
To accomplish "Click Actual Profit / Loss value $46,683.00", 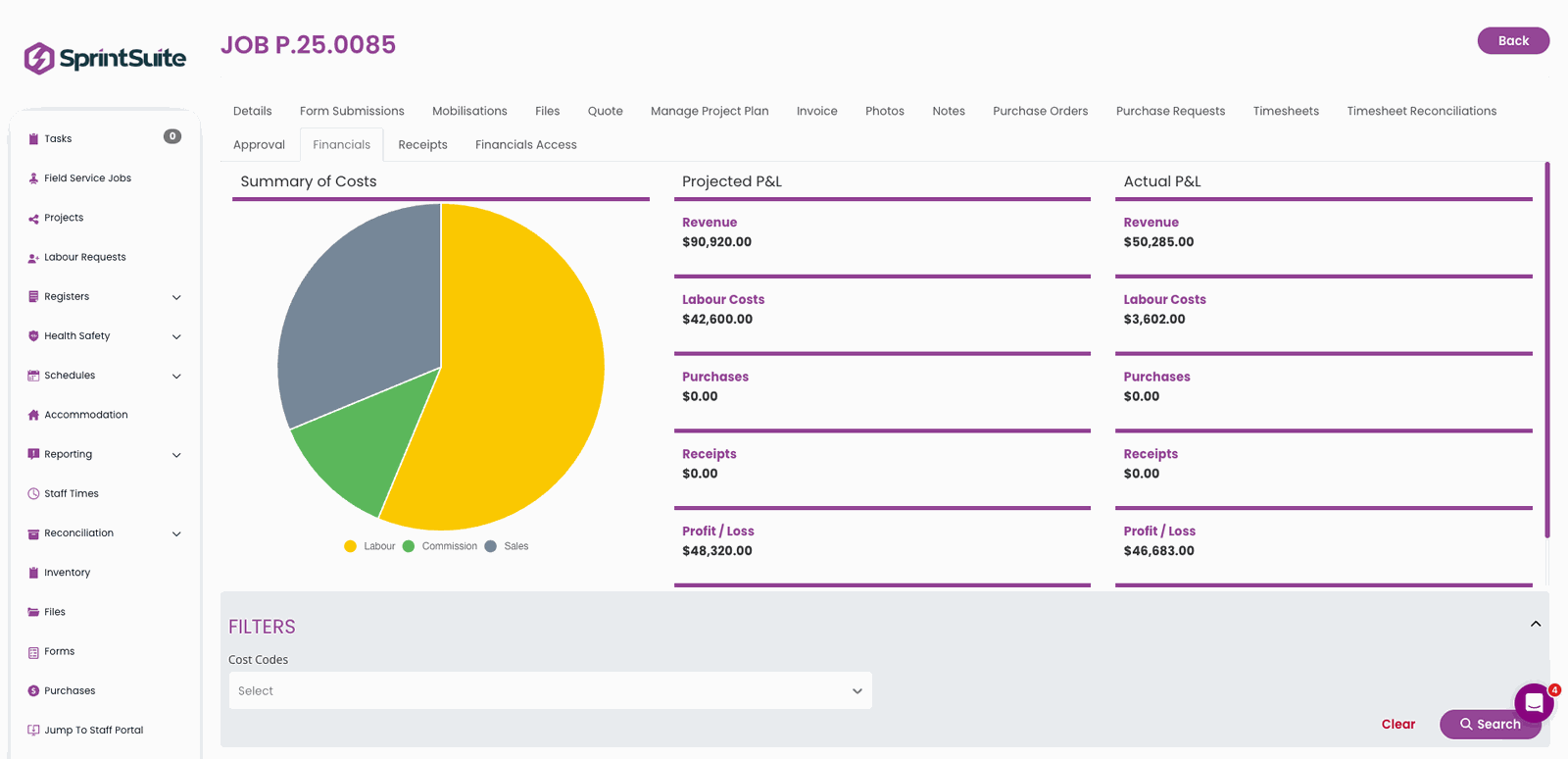I will click(x=1158, y=551).
